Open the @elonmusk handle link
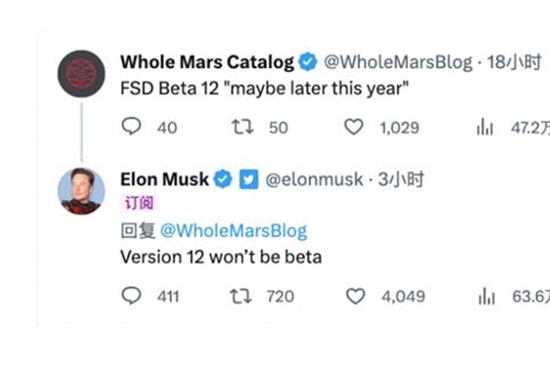The width and height of the screenshot is (550, 378). 314,180
